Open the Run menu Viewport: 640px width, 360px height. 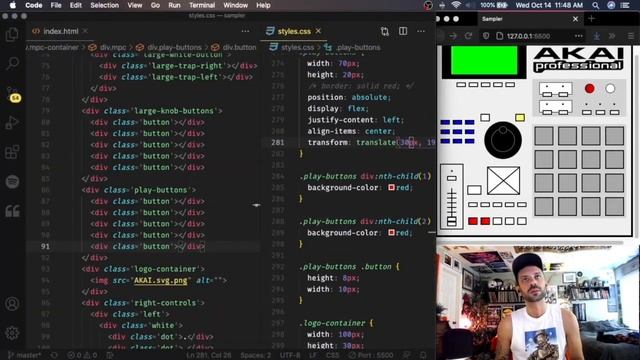click(174, 5)
